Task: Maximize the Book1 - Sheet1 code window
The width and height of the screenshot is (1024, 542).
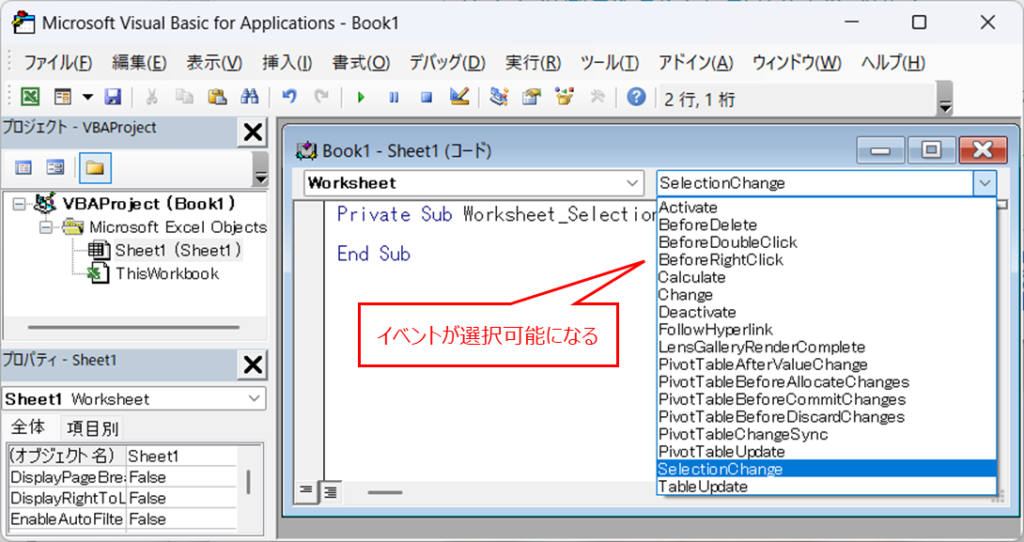Action: pos(931,151)
